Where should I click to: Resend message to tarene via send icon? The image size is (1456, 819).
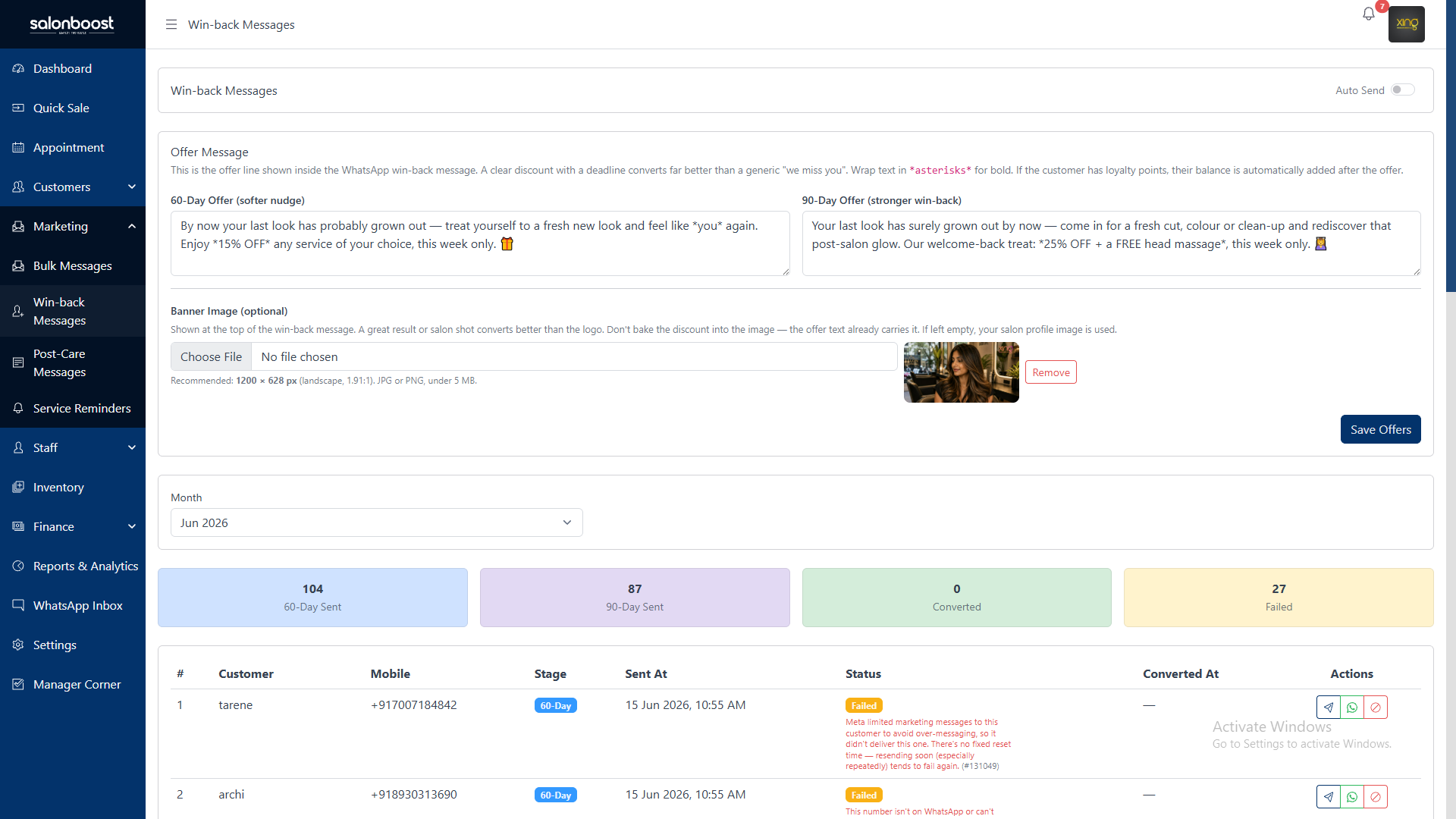pos(1329,708)
